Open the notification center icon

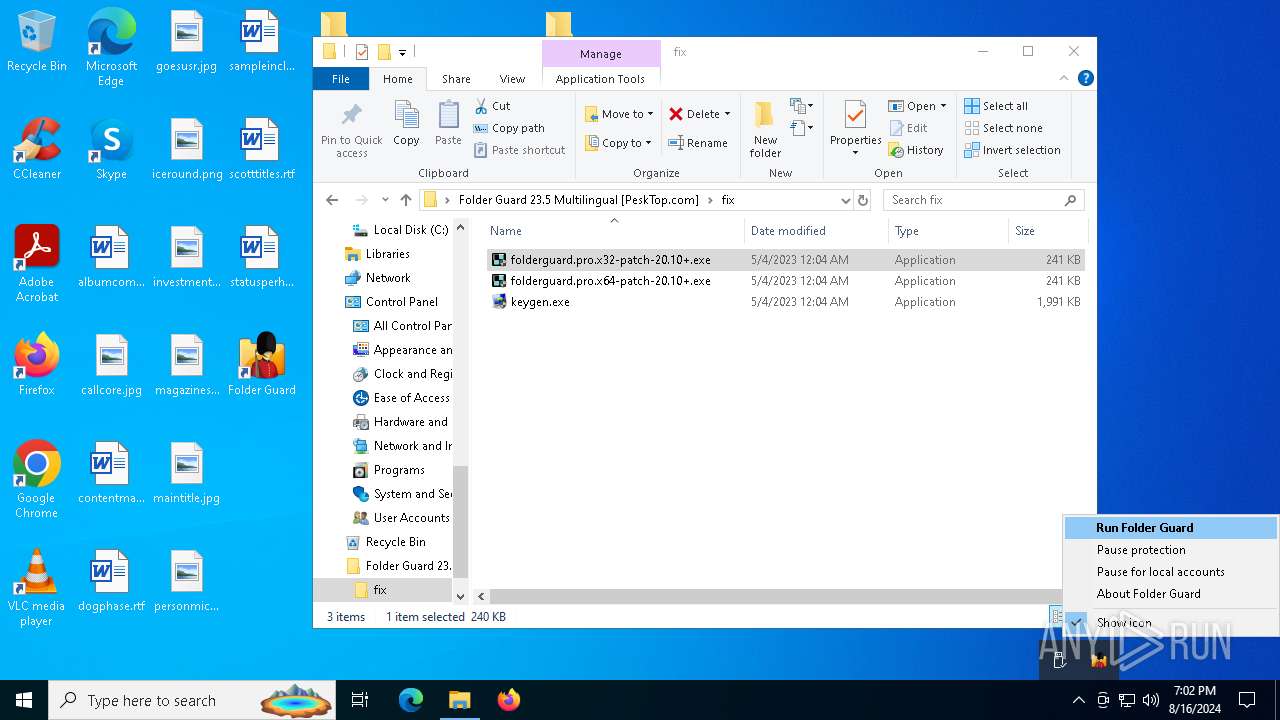[x=1247, y=700]
